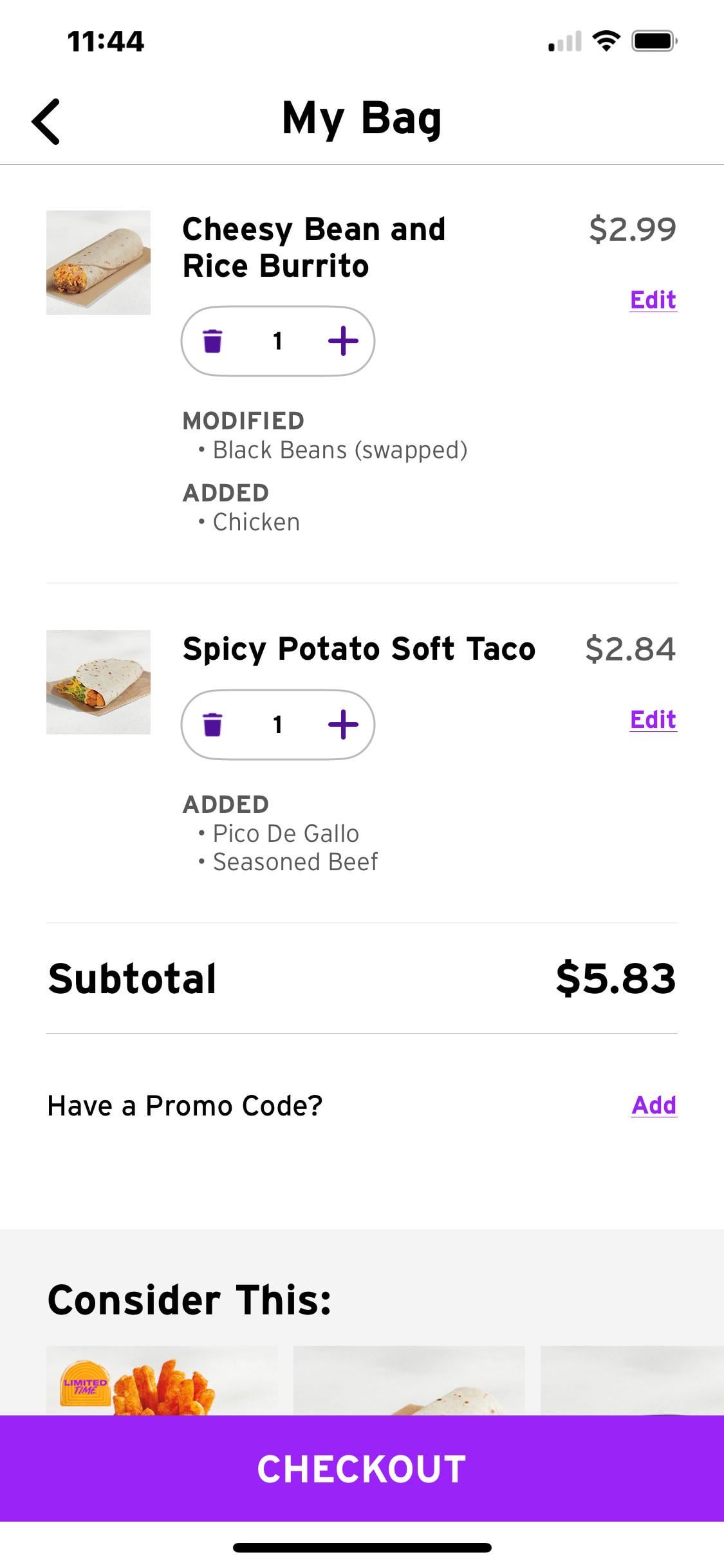Tap the Spicy Potato Soft Taco title
Screen dimensions: 724x1568
pos(358,649)
